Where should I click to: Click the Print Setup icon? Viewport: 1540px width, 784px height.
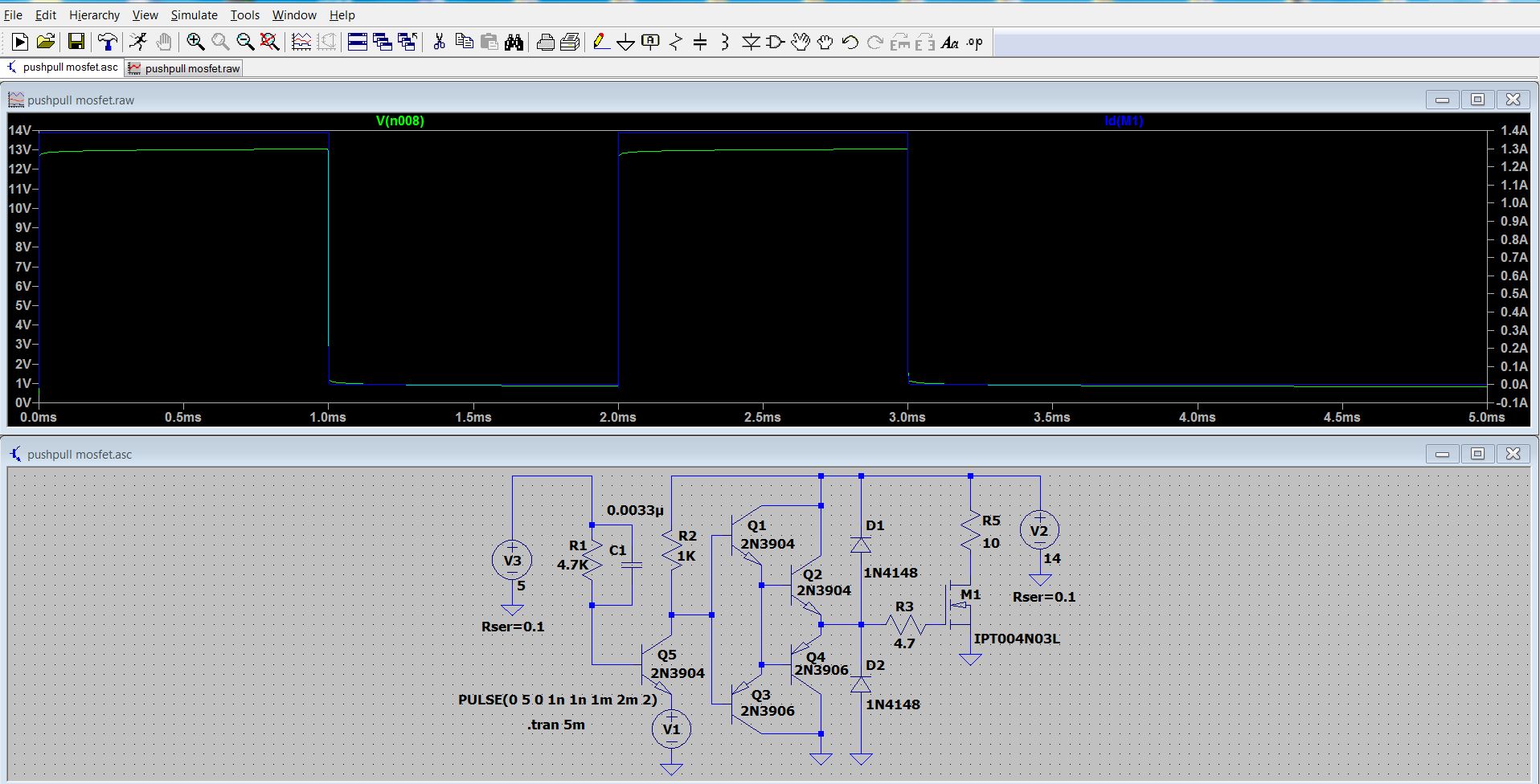545,42
